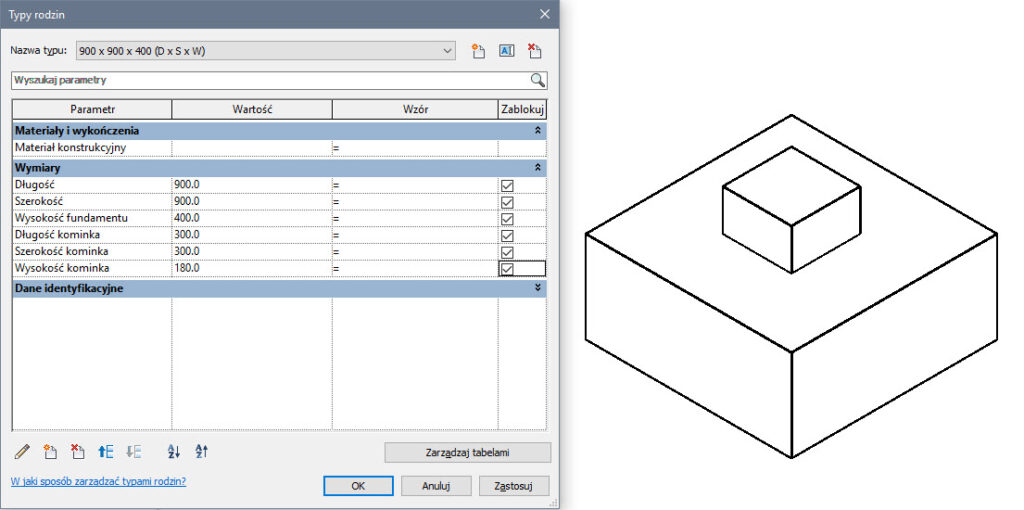
Task: Click the Zarządzaj tabelami button
Action: [467, 453]
